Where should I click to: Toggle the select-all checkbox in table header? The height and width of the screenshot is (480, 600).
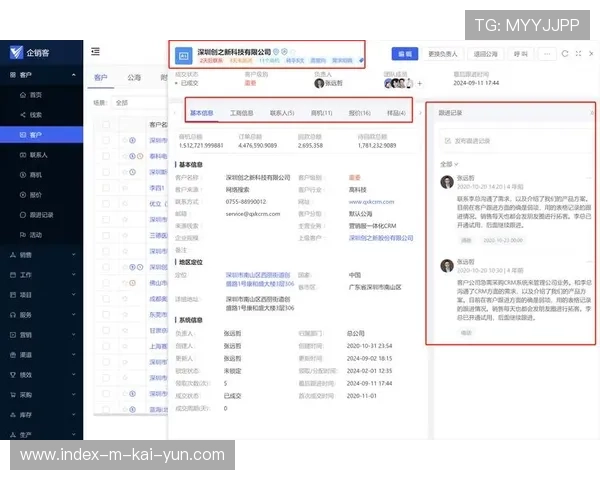pos(106,124)
